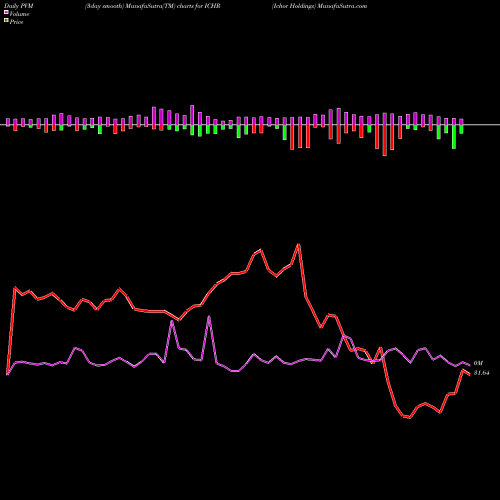Select the 'Volume' legend label
This screenshot has width=500, height=500.
tap(19, 14)
